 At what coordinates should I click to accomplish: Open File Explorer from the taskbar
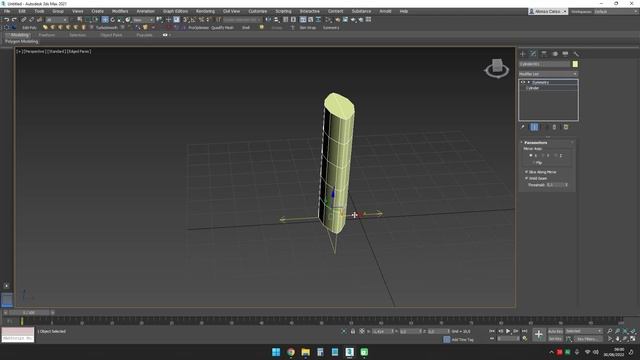click(305, 352)
